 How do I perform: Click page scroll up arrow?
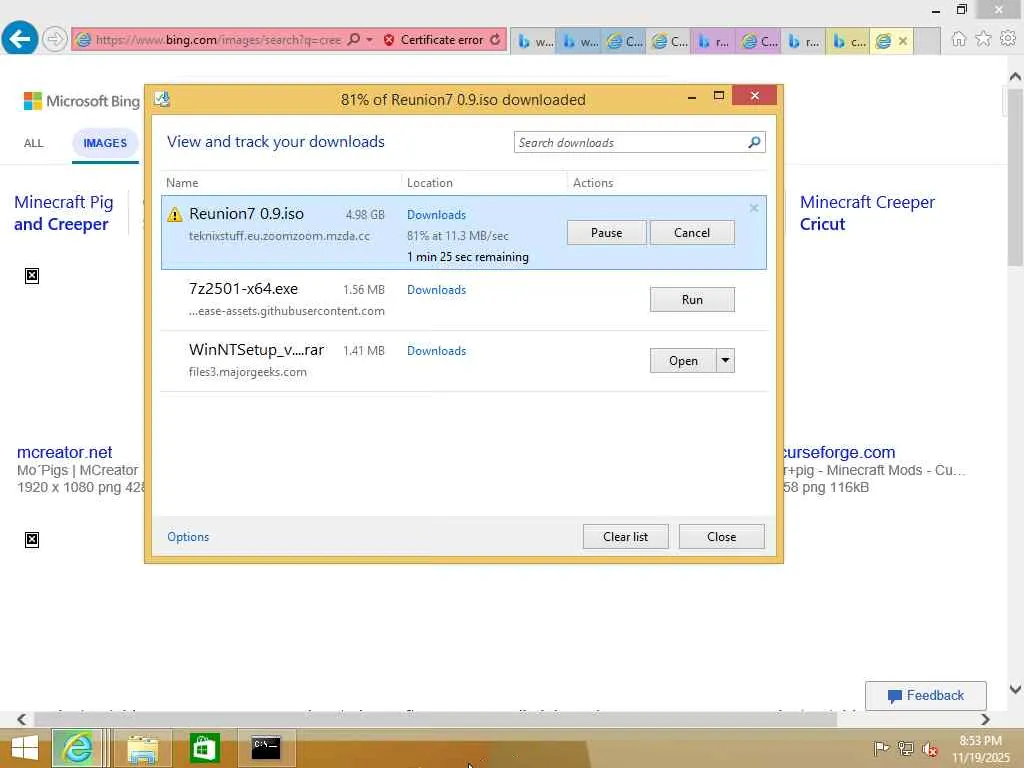(x=1015, y=76)
